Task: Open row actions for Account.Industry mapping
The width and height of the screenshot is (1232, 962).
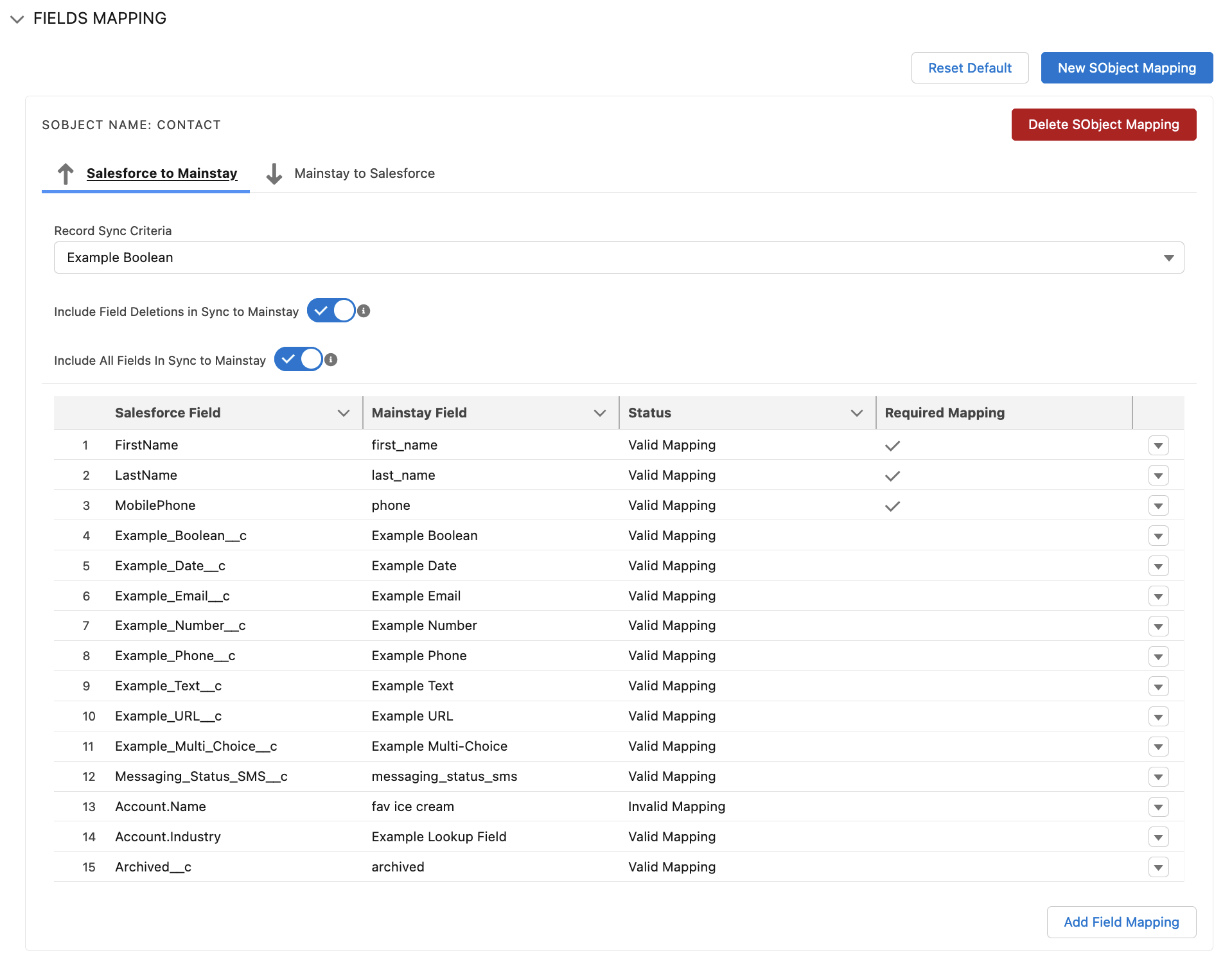Action: [x=1158, y=837]
